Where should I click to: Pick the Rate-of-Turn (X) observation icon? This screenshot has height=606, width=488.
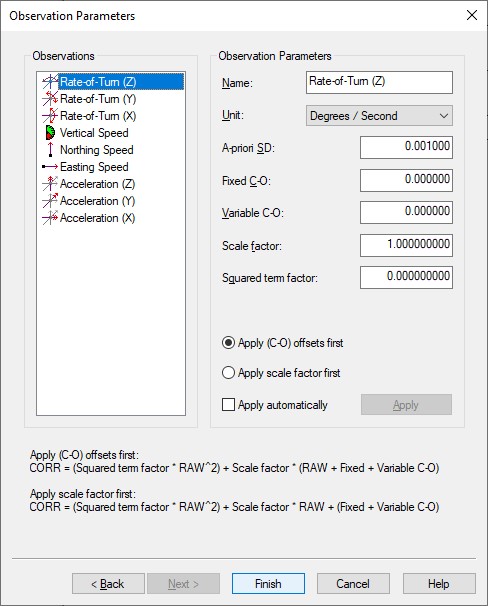[x=50, y=116]
